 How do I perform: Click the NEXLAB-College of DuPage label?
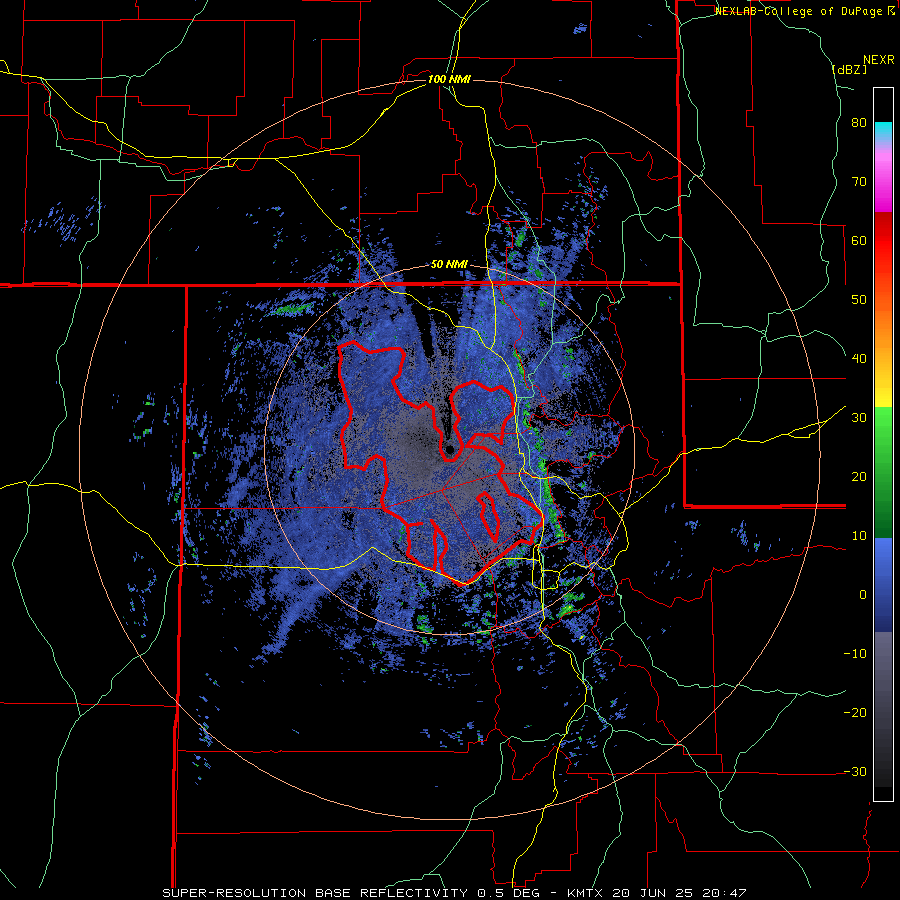point(799,11)
